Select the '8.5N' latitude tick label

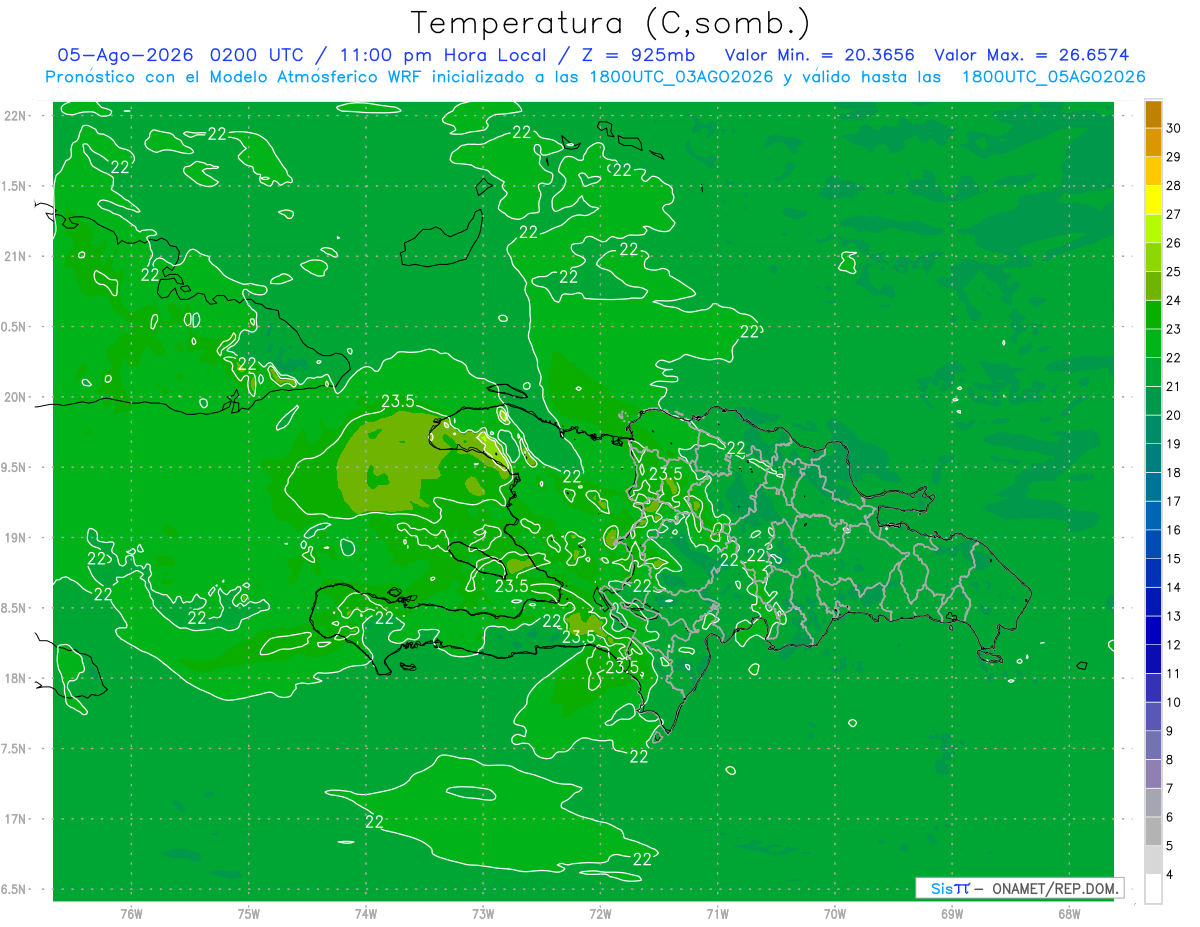[14, 608]
